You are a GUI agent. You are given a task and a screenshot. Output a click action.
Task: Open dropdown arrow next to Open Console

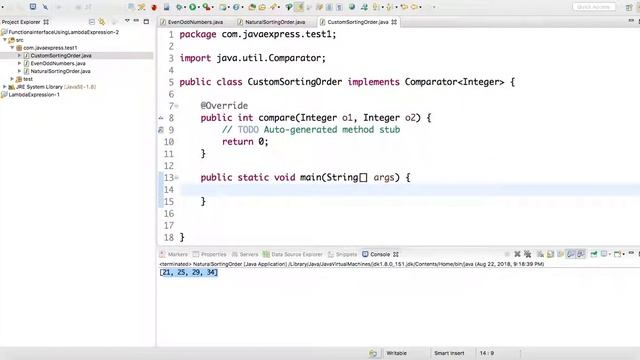point(624,255)
